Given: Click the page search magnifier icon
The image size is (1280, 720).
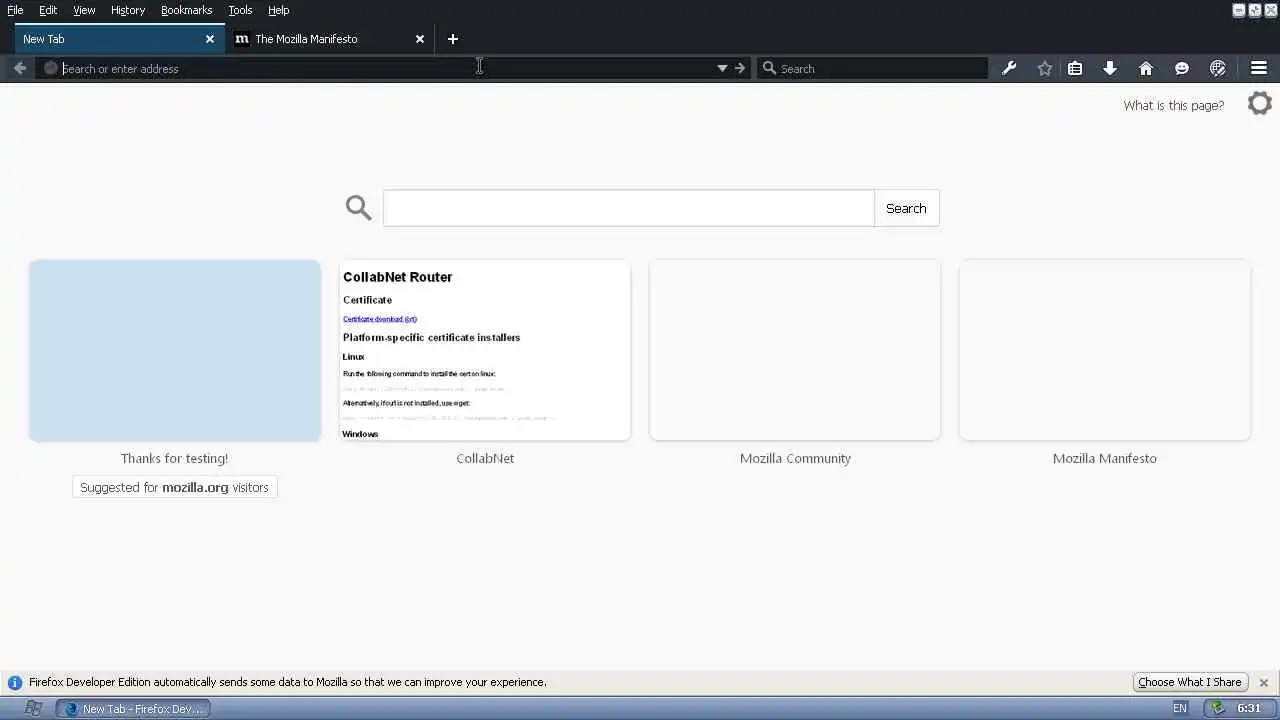Looking at the screenshot, I should pyautogui.click(x=358, y=208).
